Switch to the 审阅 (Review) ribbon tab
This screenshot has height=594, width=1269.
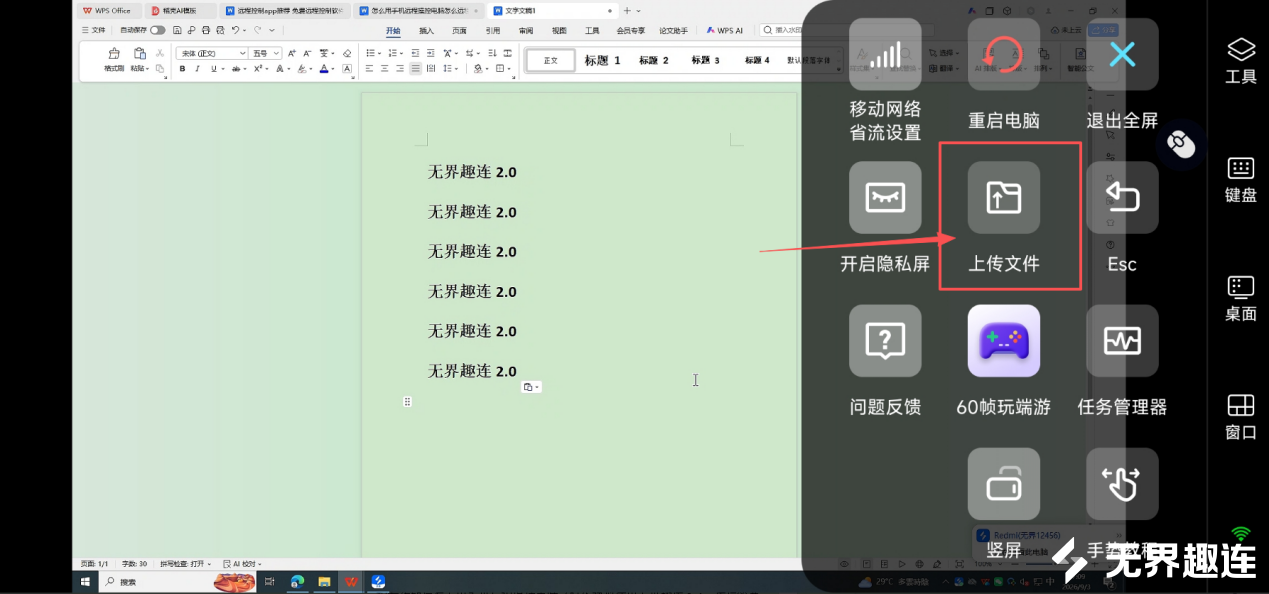point(526,31)
